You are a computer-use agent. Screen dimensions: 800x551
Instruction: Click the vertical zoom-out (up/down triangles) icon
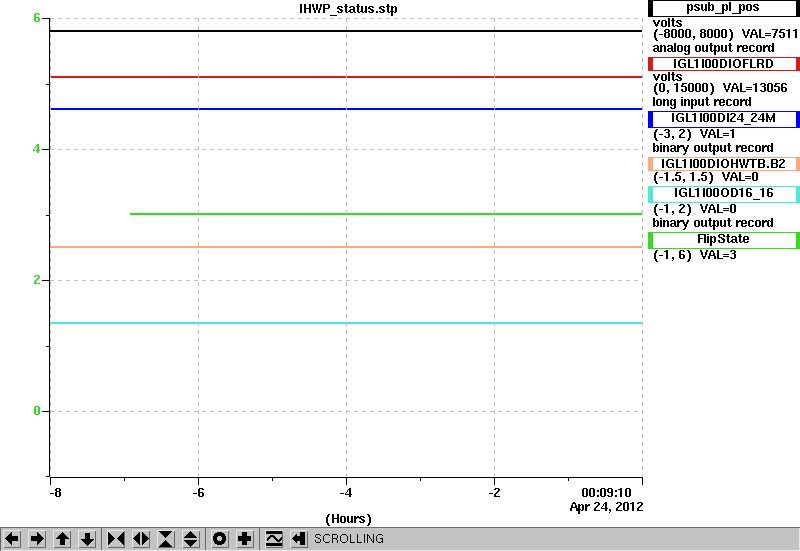click(190, 539)
